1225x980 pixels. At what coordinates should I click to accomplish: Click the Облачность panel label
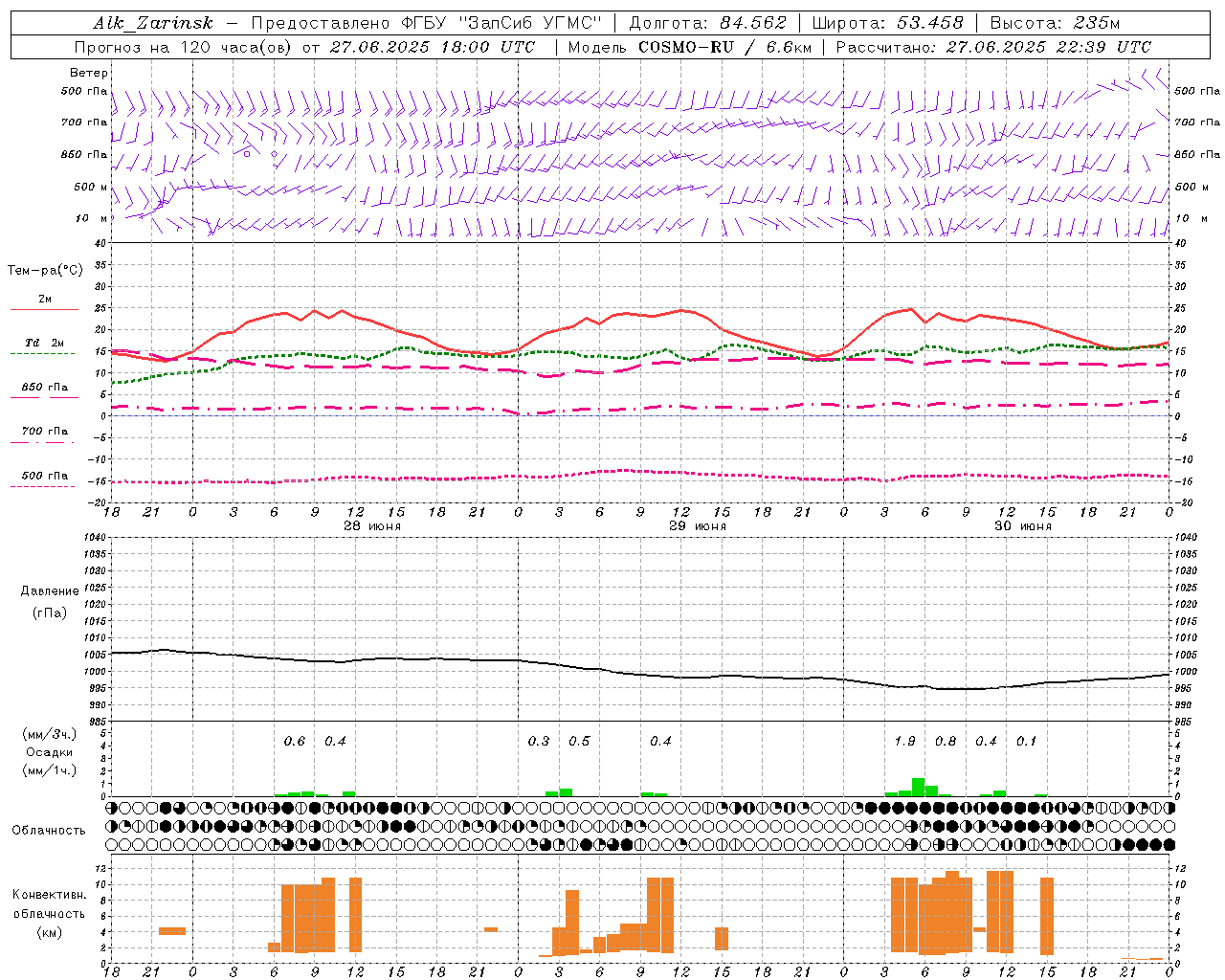[x=49, y=831]
